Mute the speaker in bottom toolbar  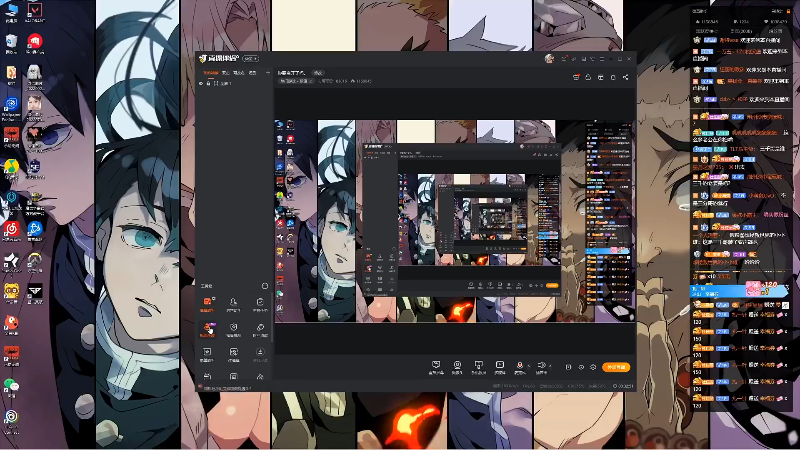pyautogui.click(x=541, y=366)
